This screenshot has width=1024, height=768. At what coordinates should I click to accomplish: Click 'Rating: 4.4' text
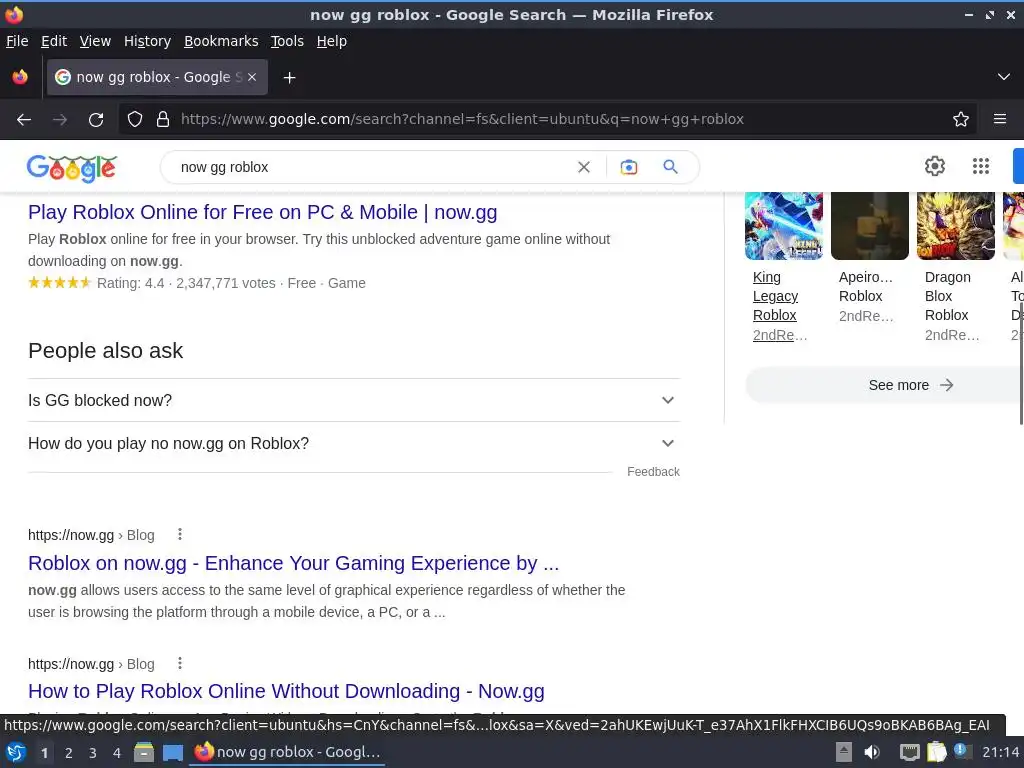click(131, 283)
